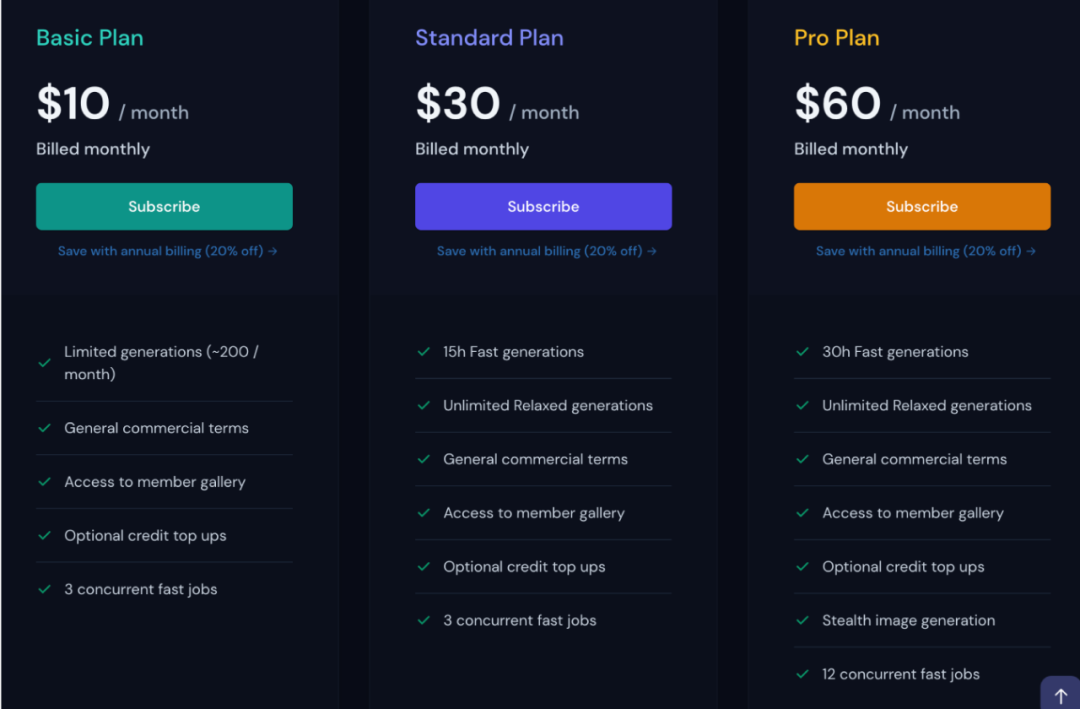
Task: Open Basic Plan annual billing (20% off) link
Action: click(167, 251)
